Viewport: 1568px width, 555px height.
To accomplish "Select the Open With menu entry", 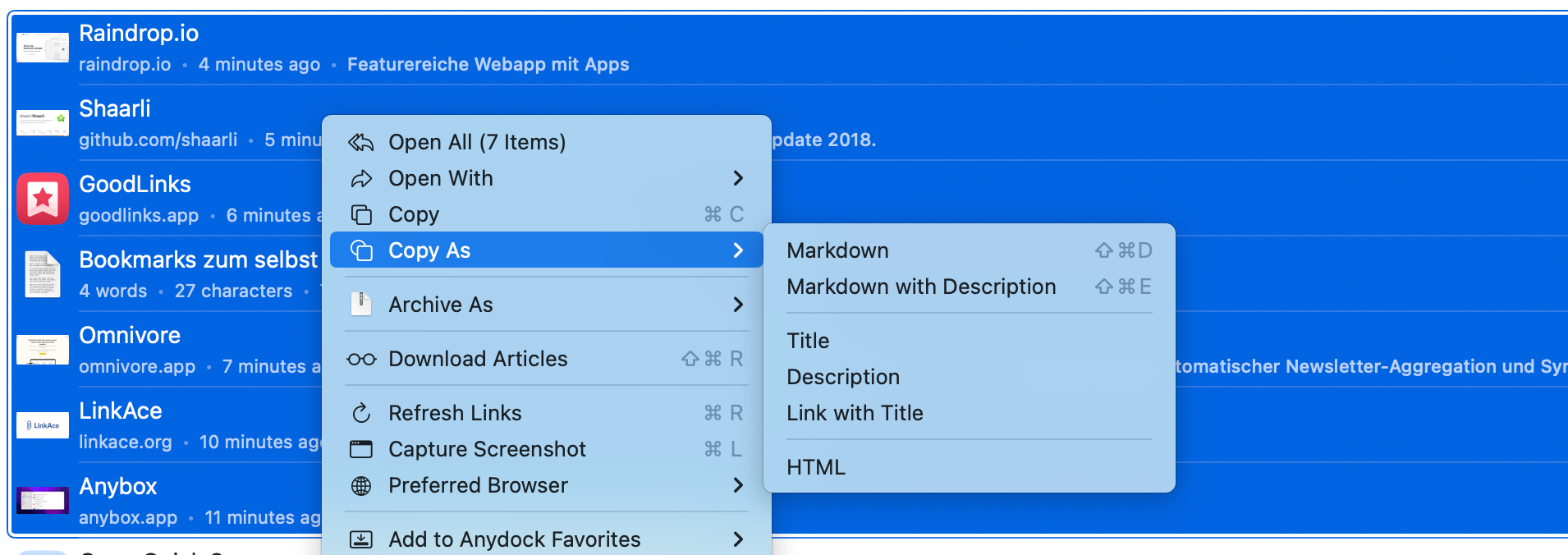I will pos(547,178).
